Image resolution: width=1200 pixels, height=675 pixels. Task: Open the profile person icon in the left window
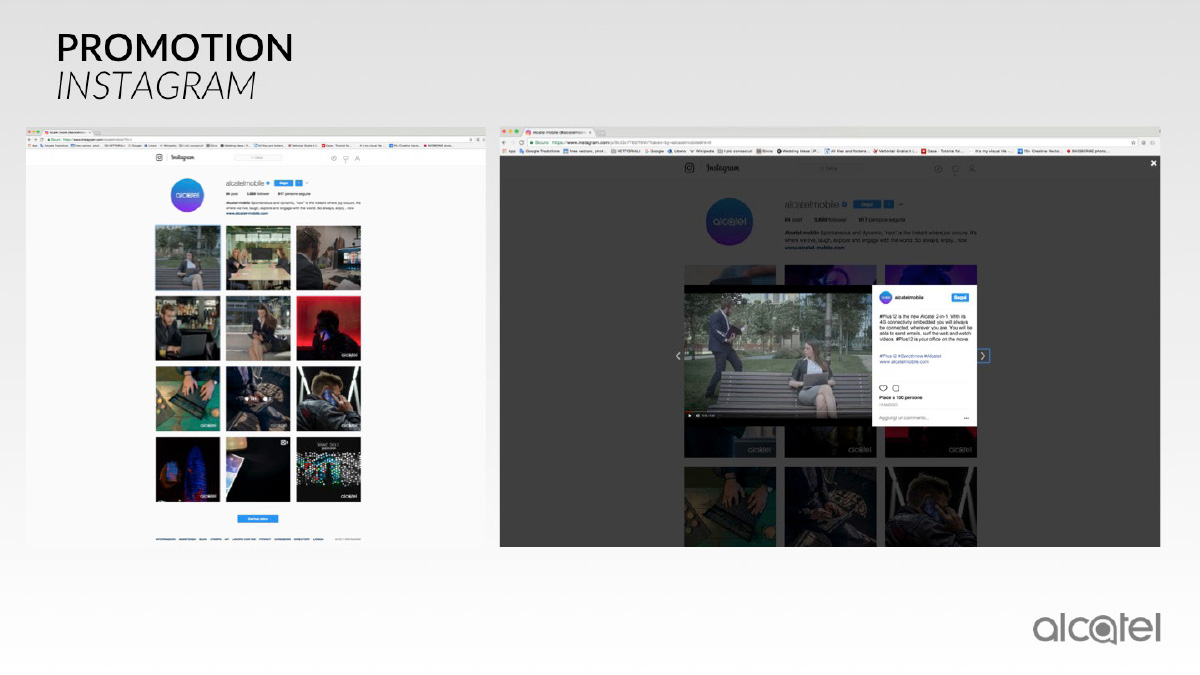(357, 158)
